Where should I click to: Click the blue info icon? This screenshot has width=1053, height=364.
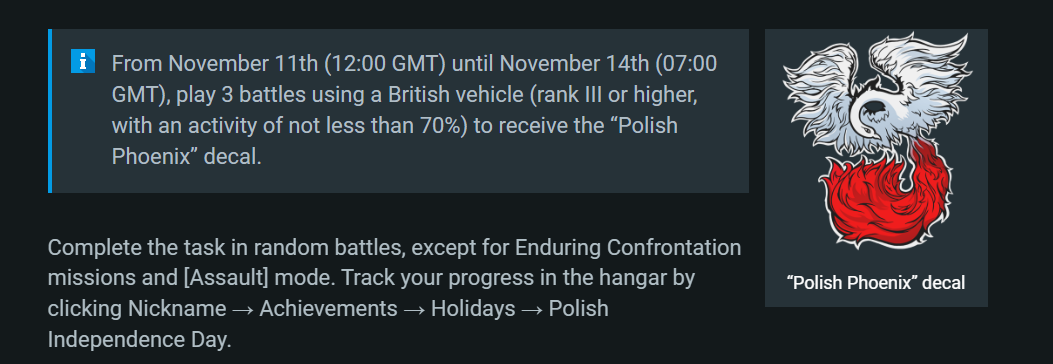83,61
